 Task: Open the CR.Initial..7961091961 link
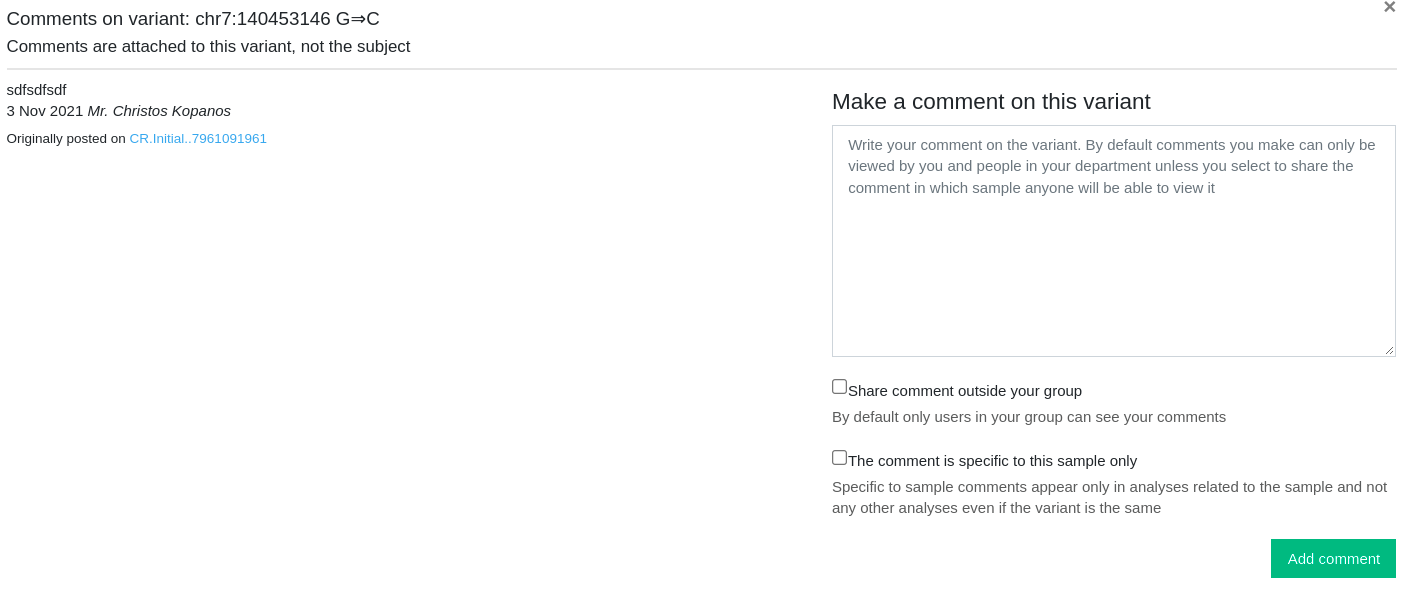198,139
